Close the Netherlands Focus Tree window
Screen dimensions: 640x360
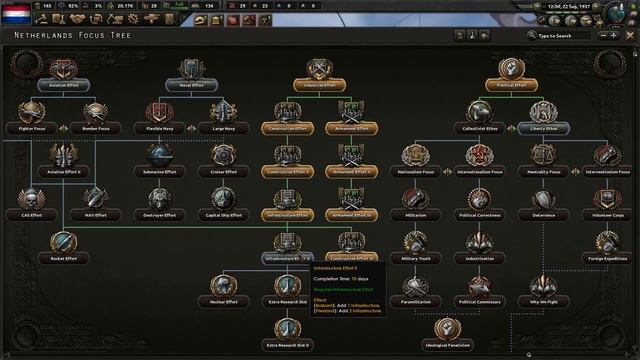pyautogui.click(x=630, y=36)
